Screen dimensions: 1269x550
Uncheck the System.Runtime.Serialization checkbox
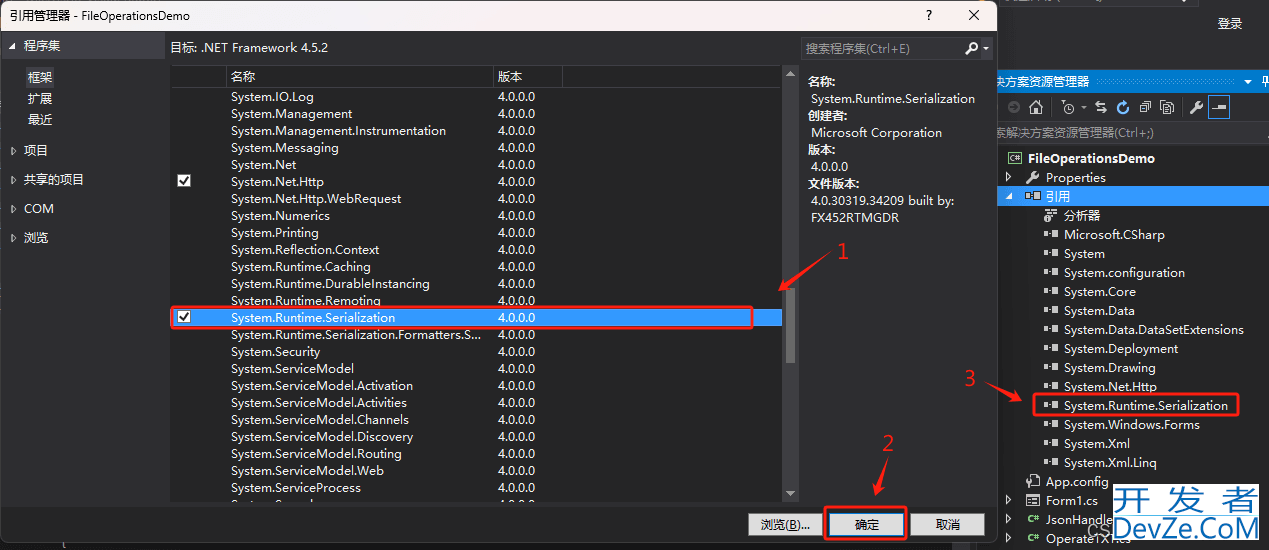[184, 317]
